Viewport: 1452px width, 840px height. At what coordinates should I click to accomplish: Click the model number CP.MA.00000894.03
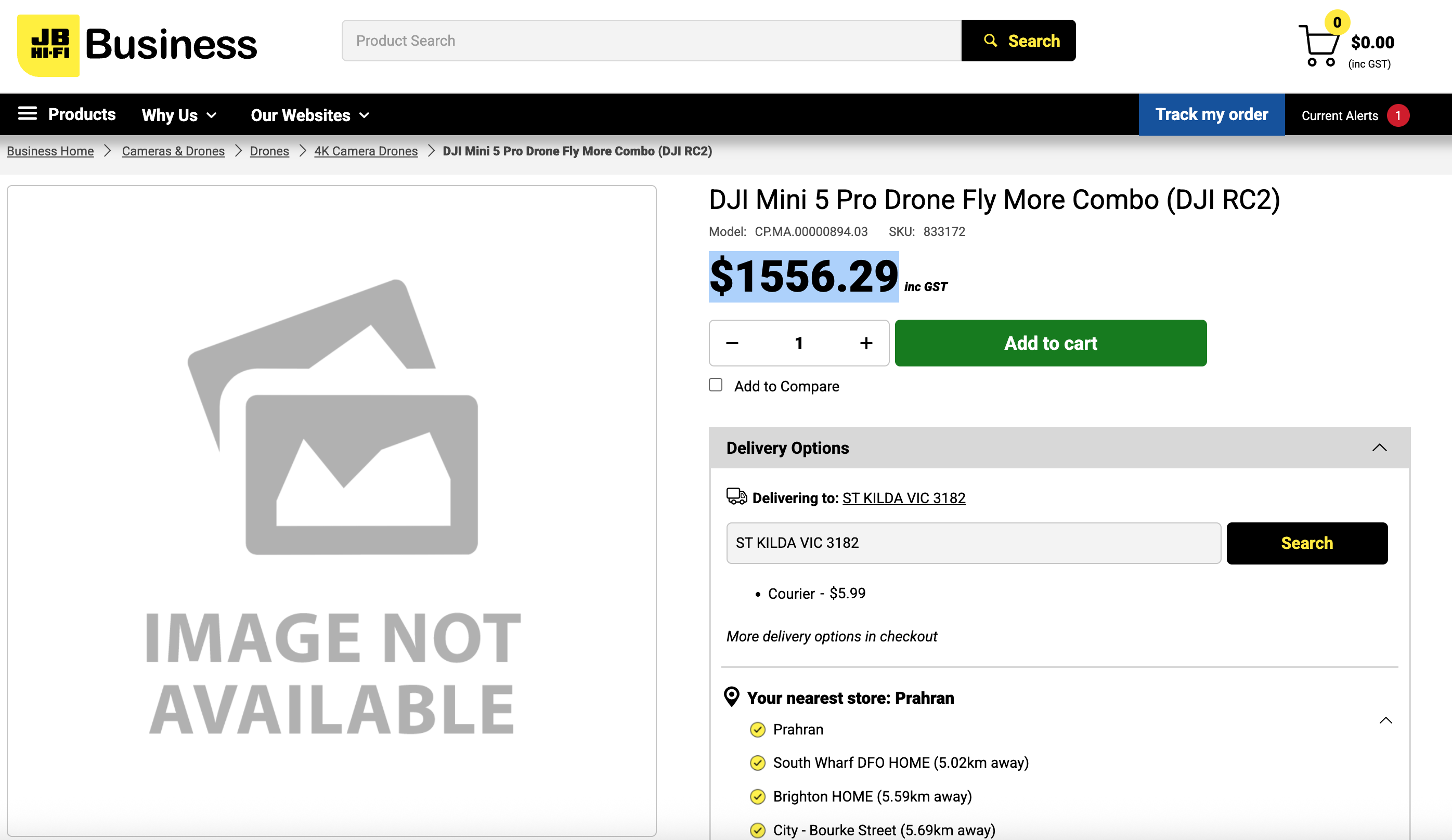point(811,231)
